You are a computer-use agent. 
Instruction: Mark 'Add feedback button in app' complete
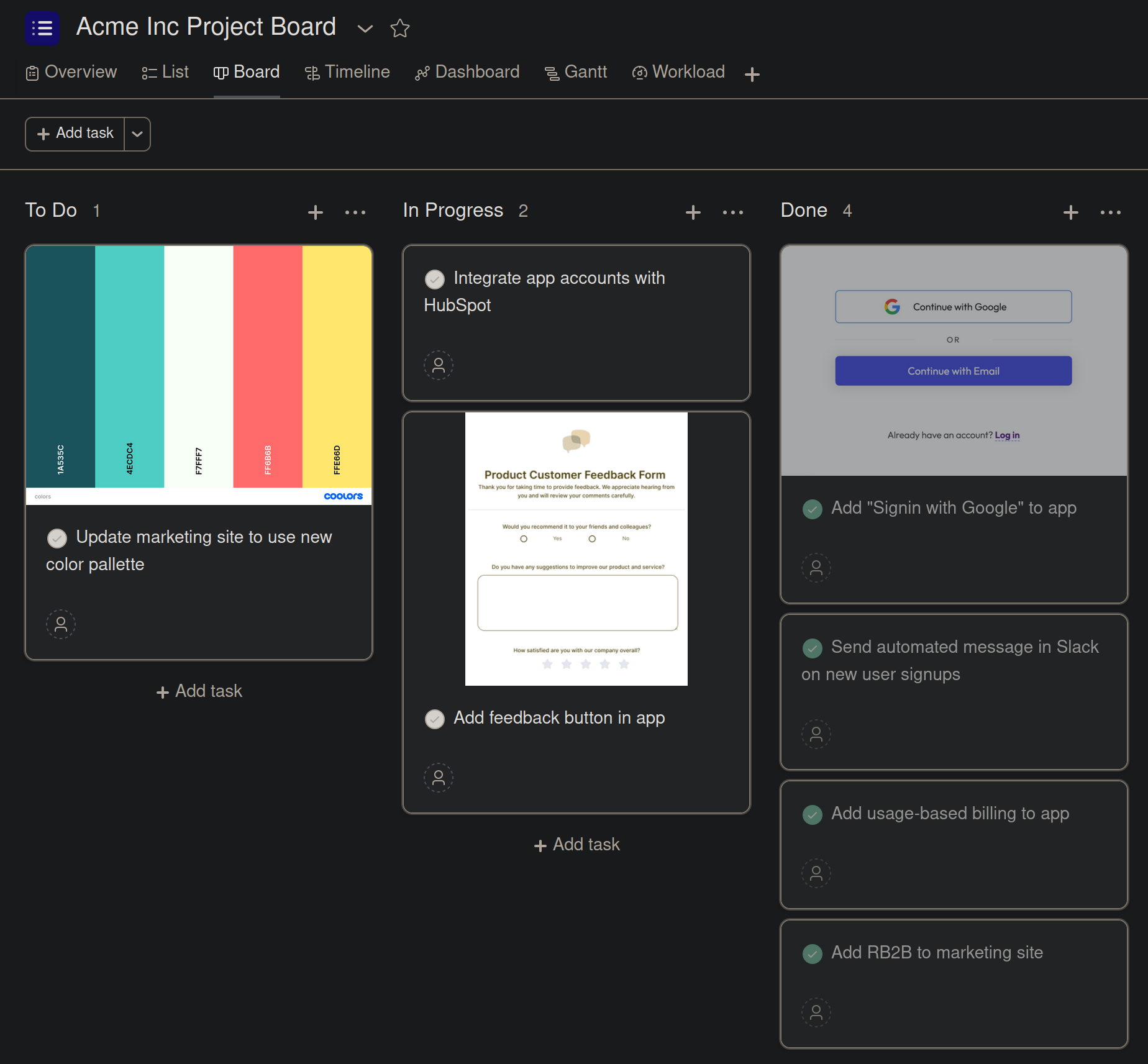point(435,719)
